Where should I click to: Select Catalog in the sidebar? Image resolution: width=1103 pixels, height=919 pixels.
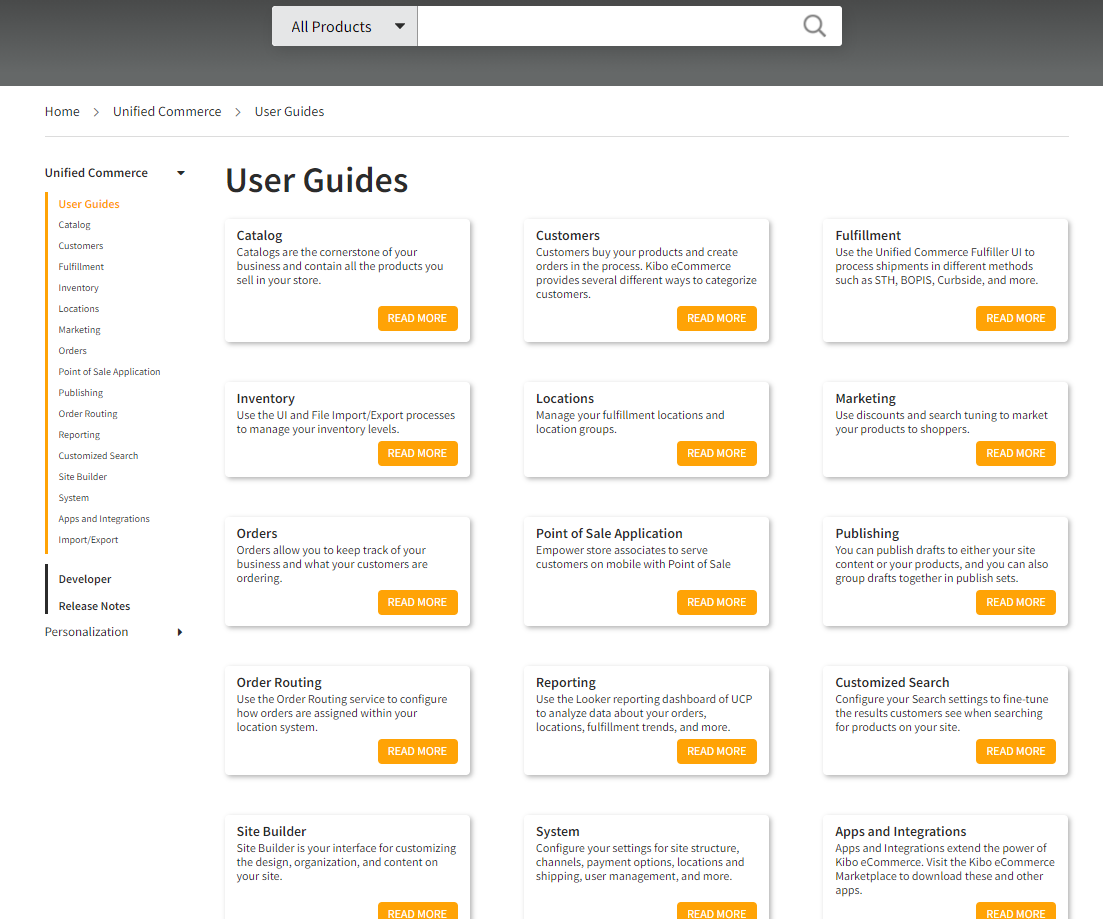(x=75, y=224)
